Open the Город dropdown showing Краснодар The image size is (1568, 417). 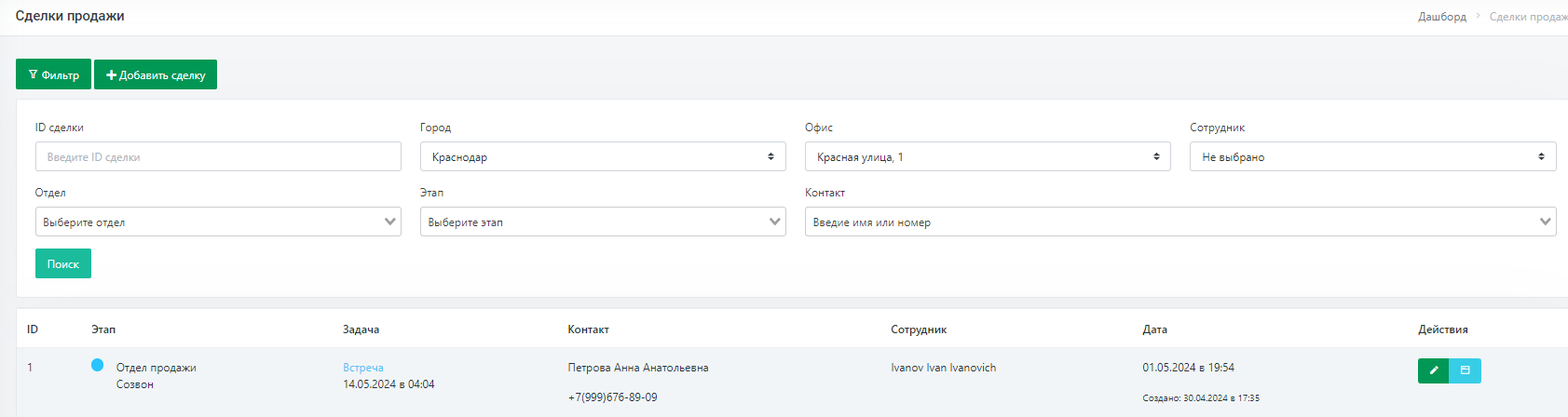(603, 156)
